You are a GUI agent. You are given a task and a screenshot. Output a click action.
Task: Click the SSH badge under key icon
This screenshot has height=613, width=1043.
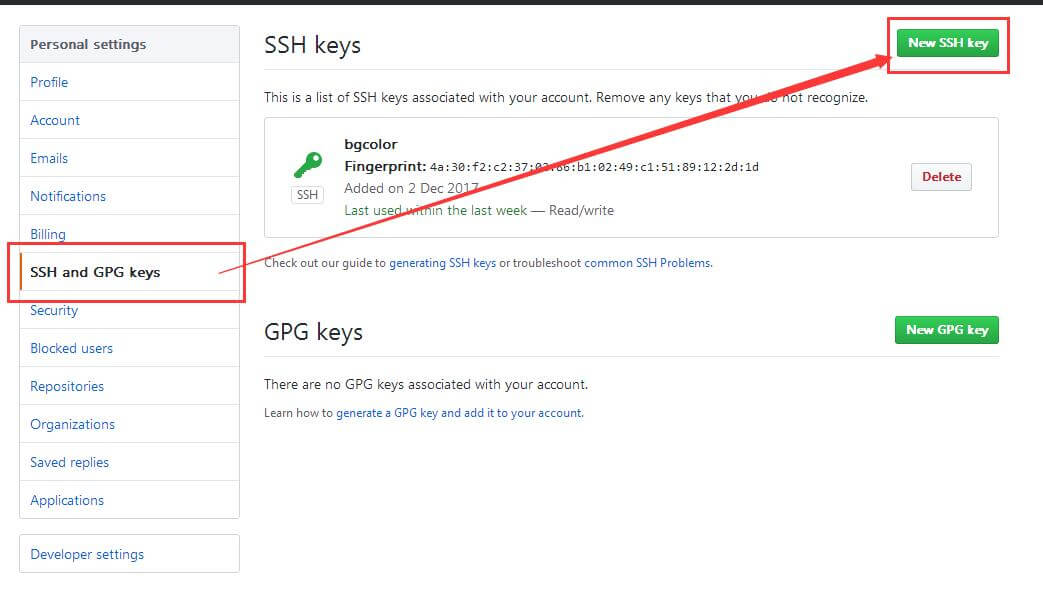pos(307,195)
